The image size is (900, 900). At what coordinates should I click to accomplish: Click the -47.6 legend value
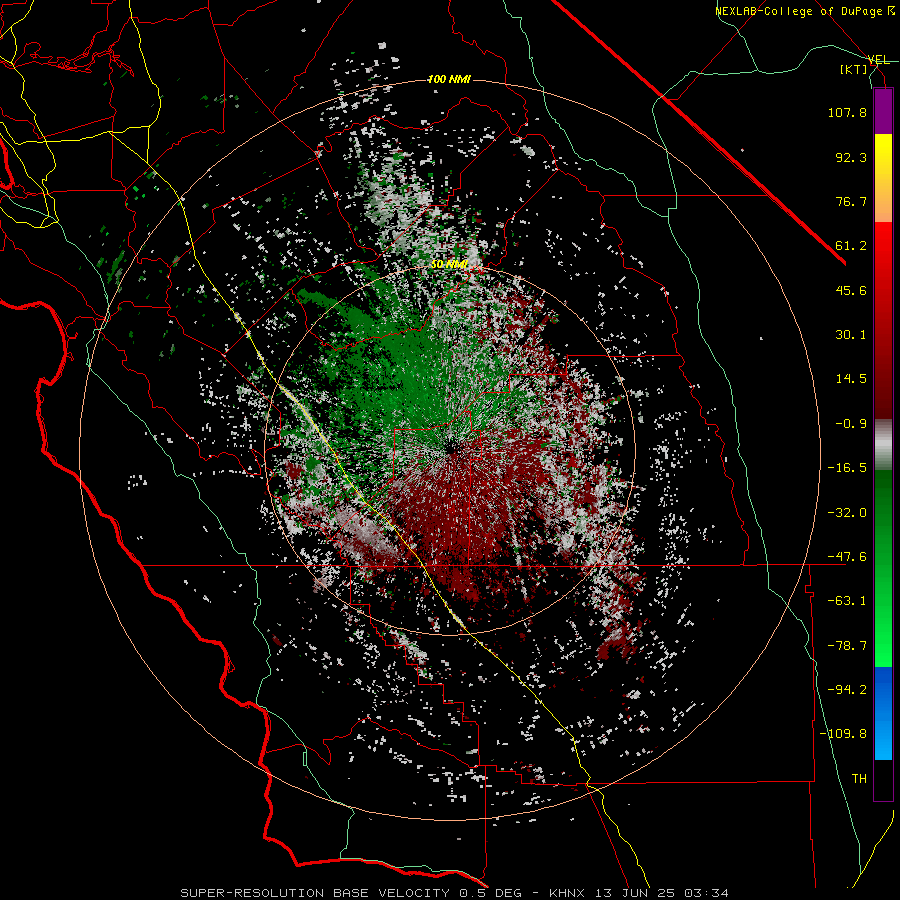point(847,557)
